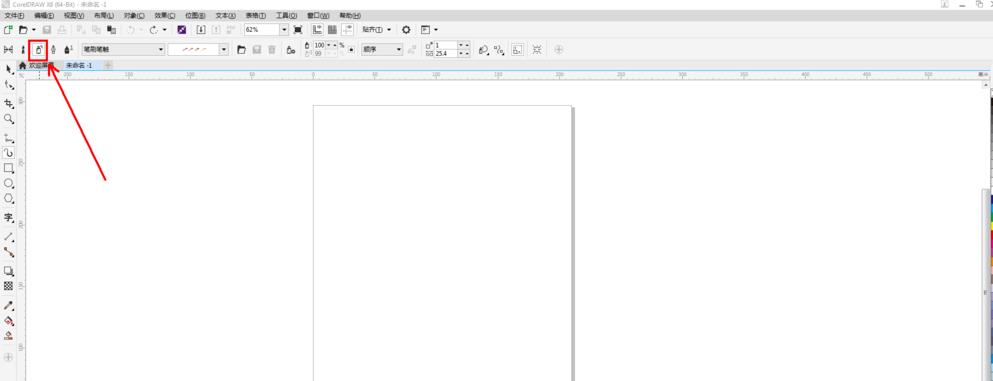Click the Bounding box icon
993x381 pixels.
(517, 49)
